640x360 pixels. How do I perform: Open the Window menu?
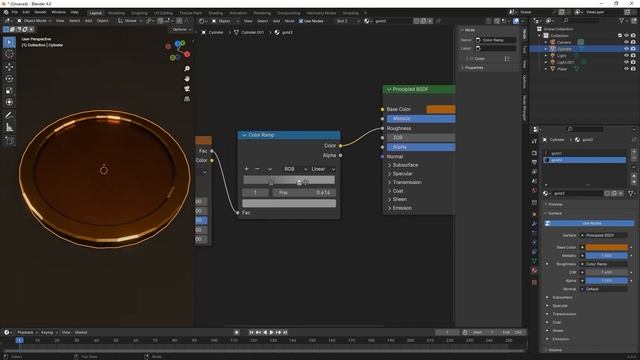tap(58, 12)
